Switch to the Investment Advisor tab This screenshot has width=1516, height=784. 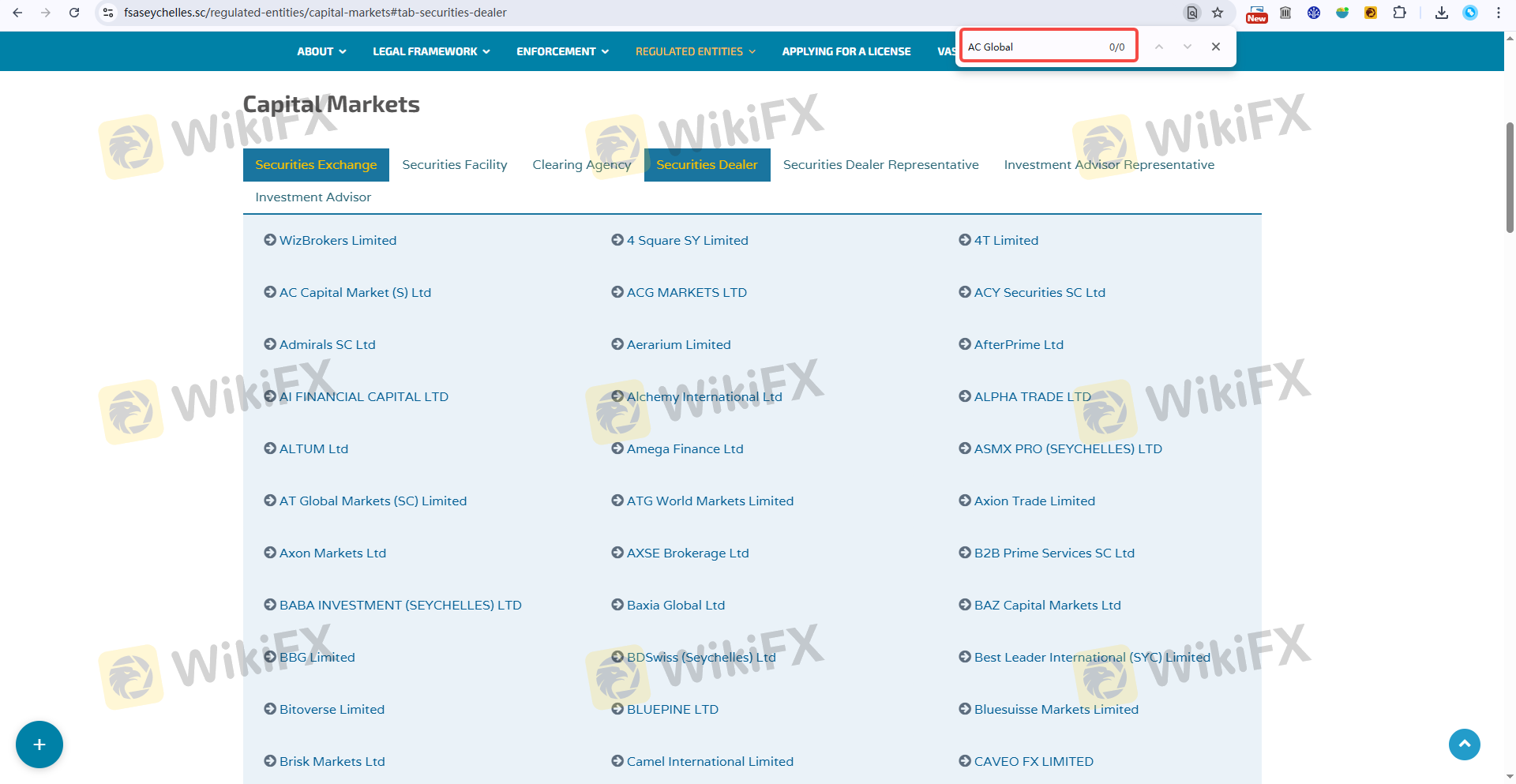click(x=313, y=197)
